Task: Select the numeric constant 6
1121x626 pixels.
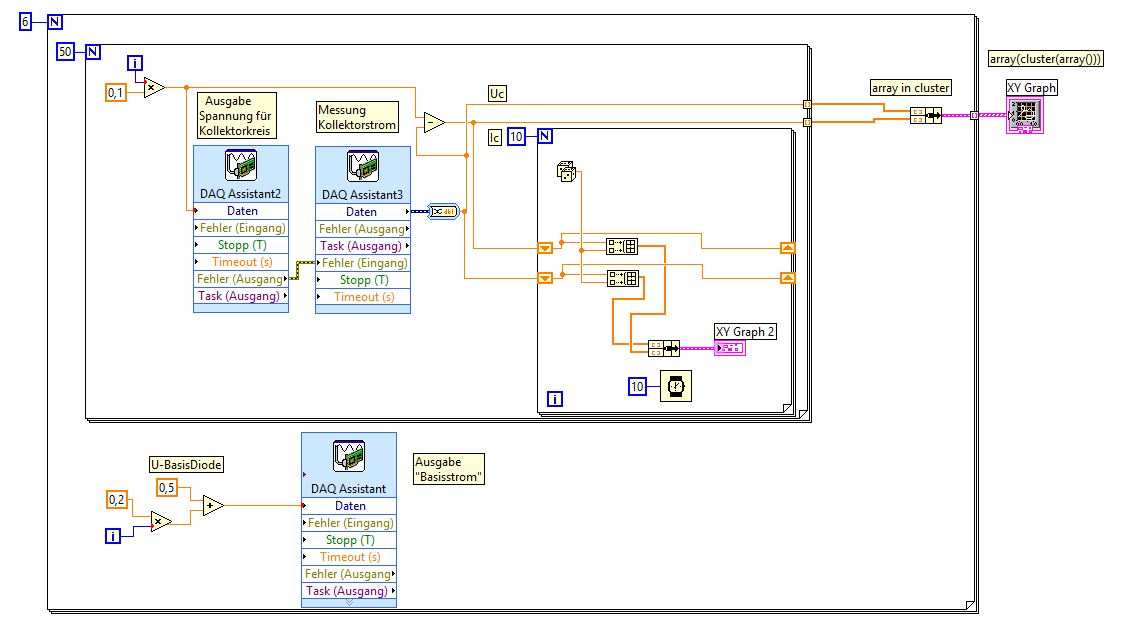Action: click(26, 21)
